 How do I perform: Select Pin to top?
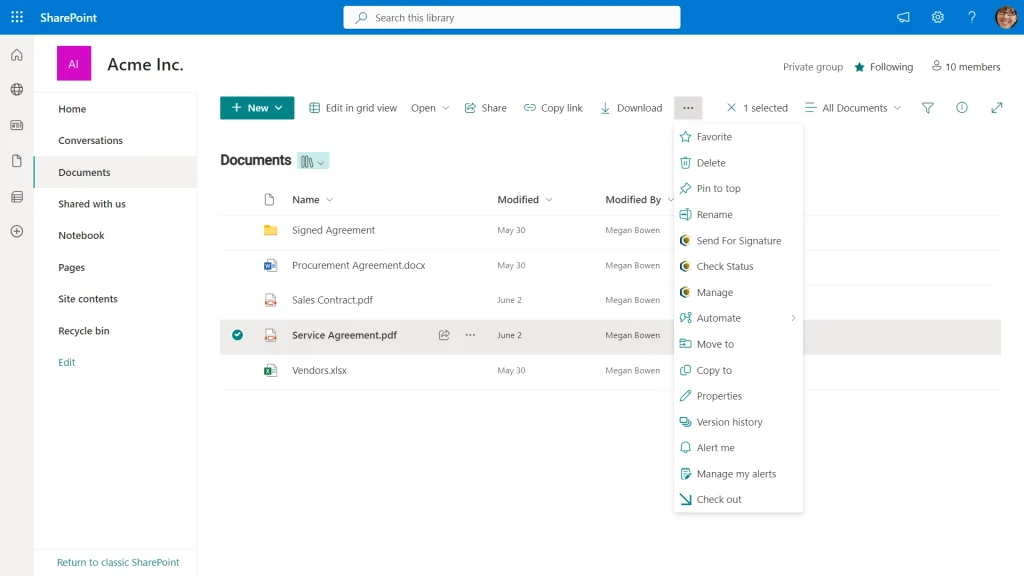(738, 188)
